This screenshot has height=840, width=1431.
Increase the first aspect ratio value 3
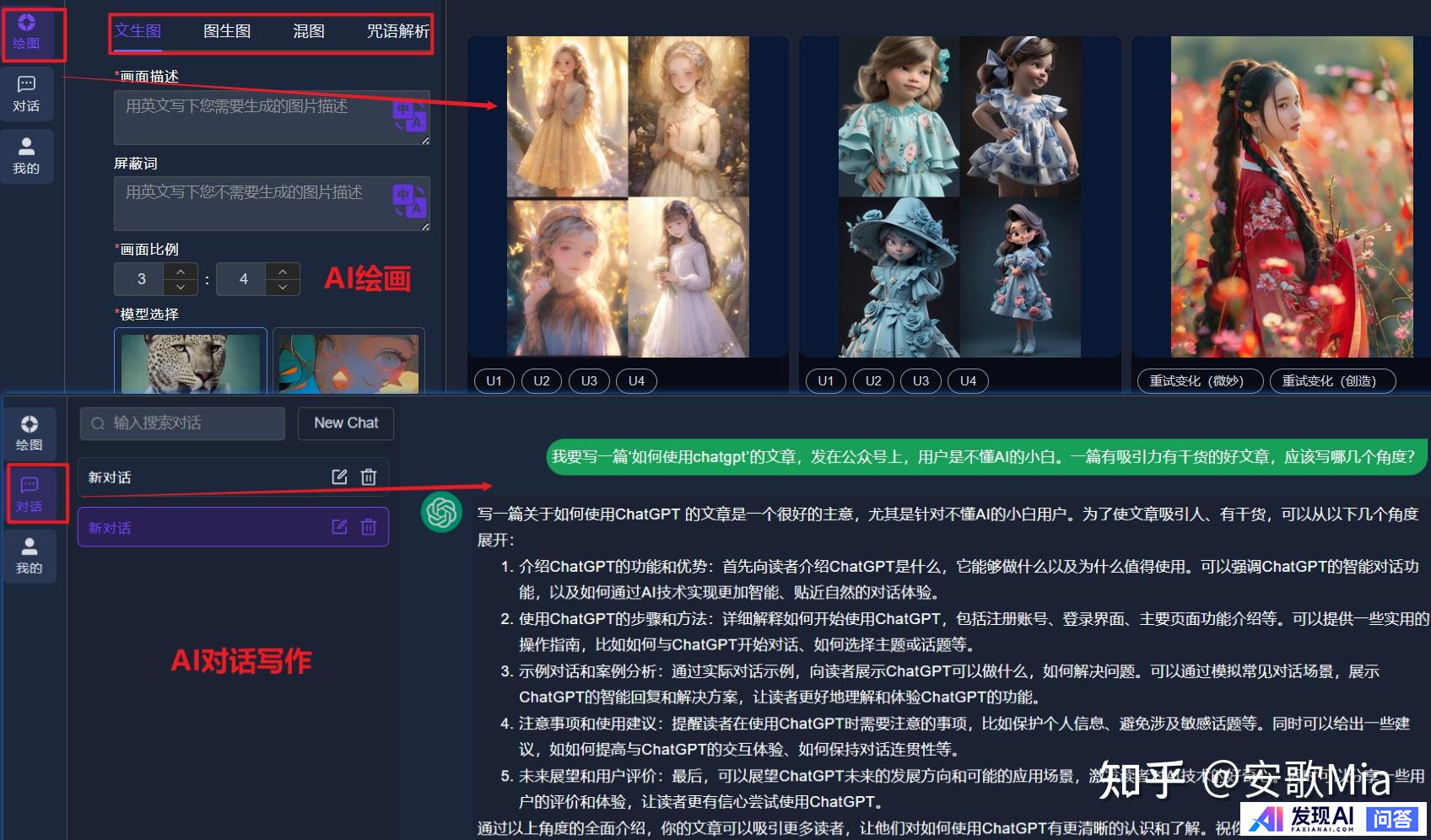point(181,272)
